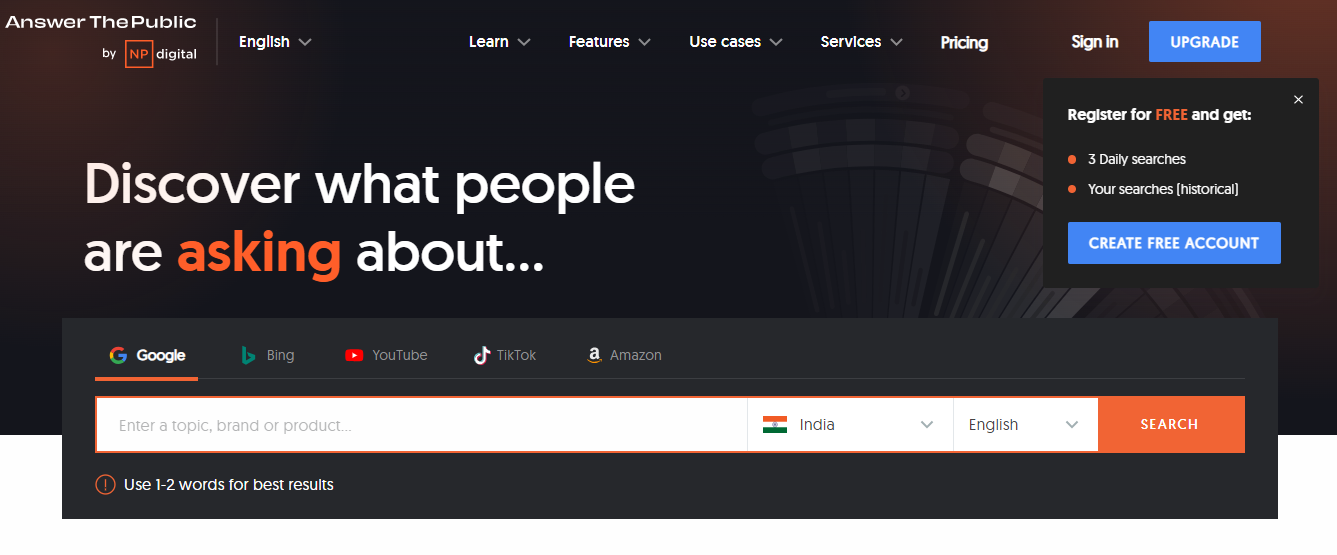Expand the Use cases menu

736,42
